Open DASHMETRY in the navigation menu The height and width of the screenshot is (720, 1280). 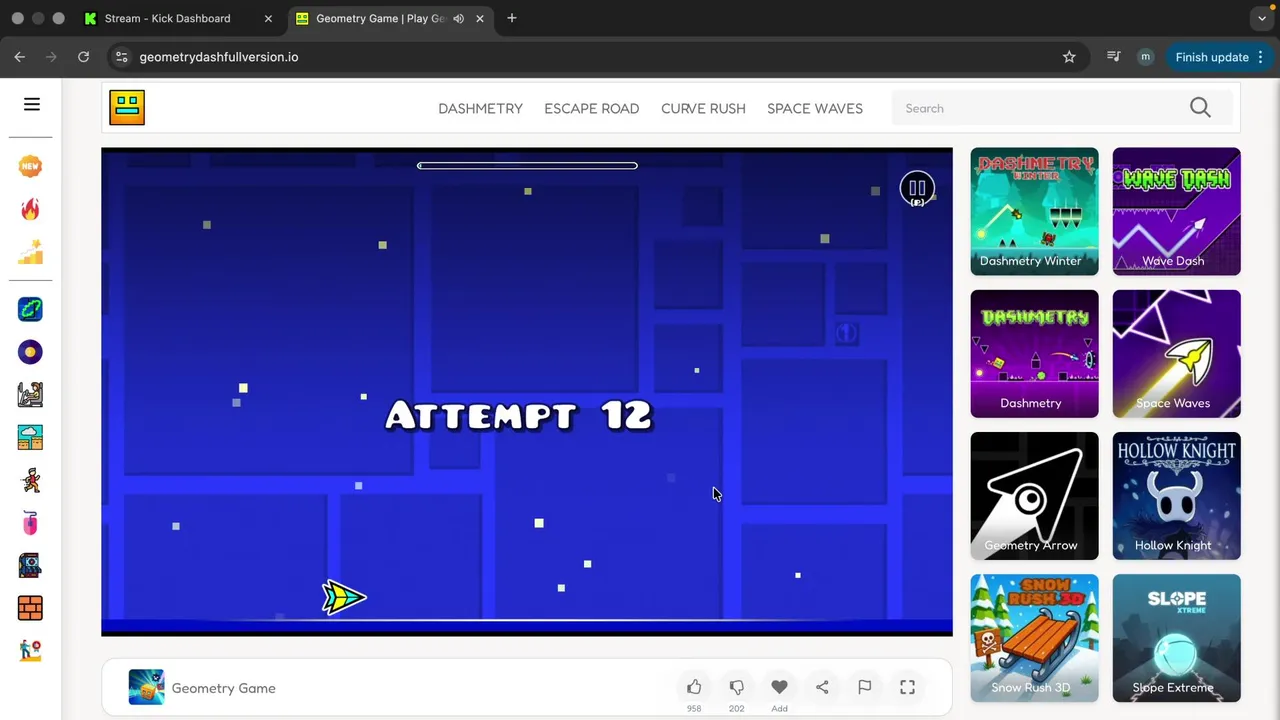(480, 108)
